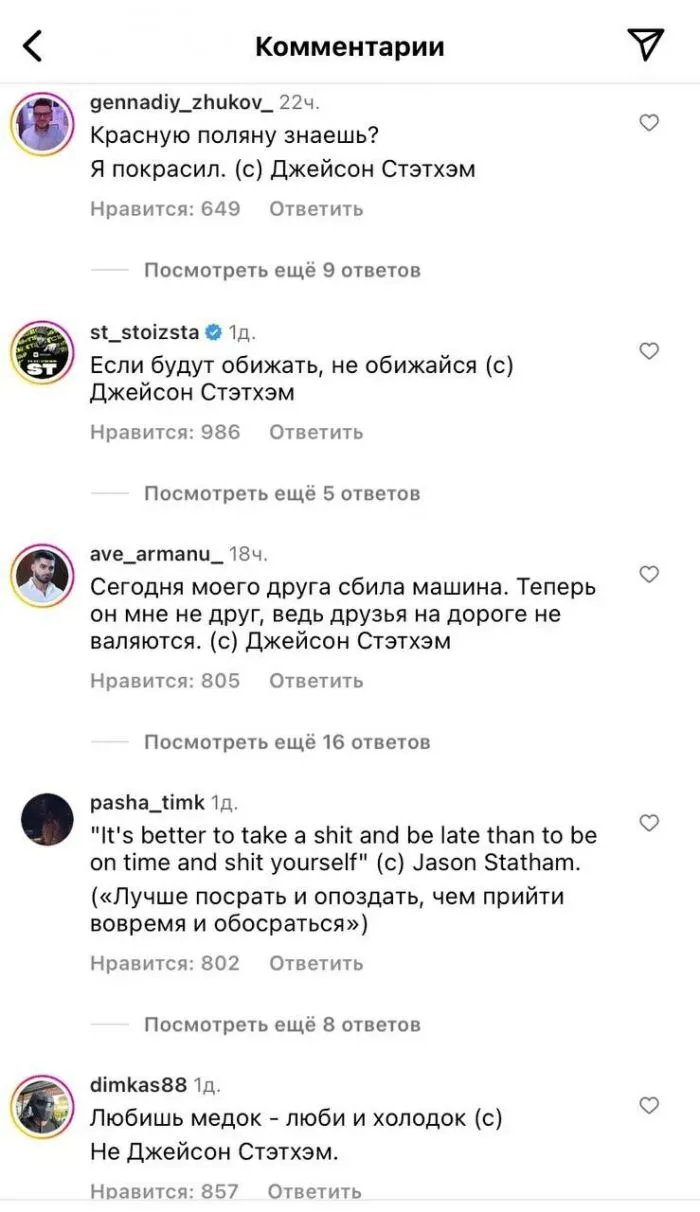Tap the back arrow icon
700x1212 pixels.
coord(33,45)
